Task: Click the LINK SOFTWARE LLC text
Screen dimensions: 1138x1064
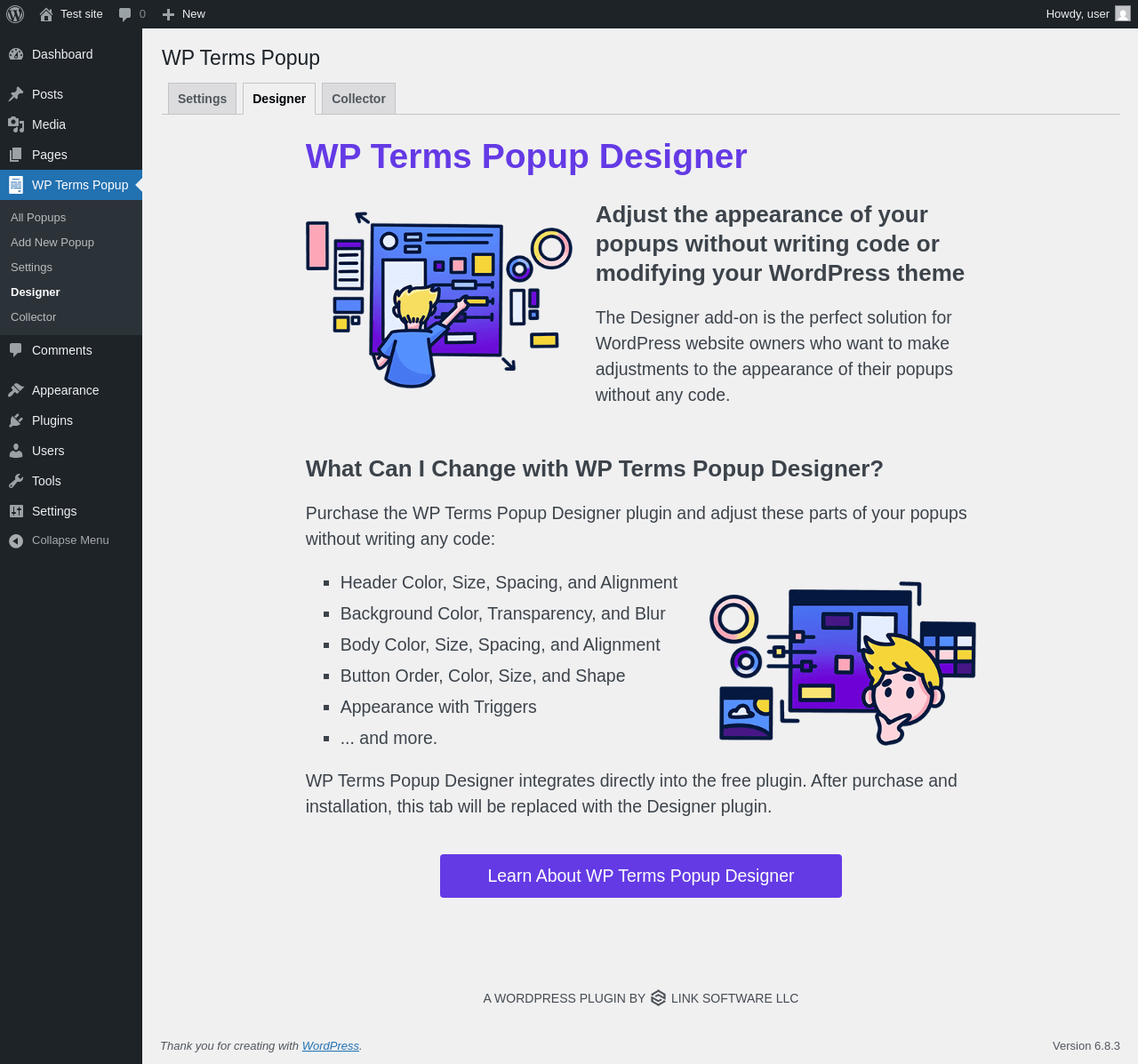Action: click(735, 998)
